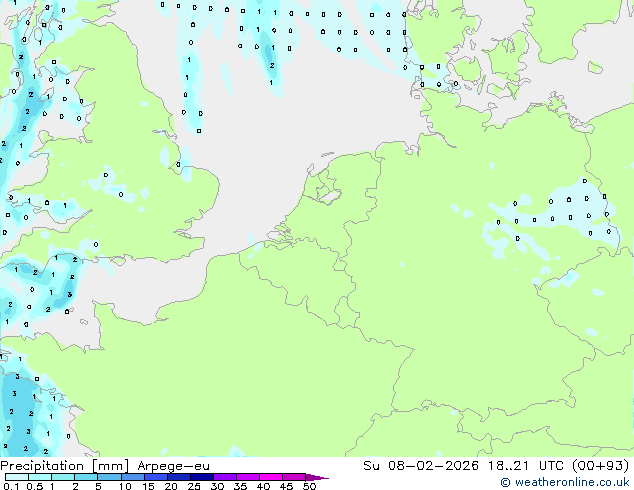Click the '30' legend scale label
Viewport: 634px width, 490px height.
(x=217, y=486)
